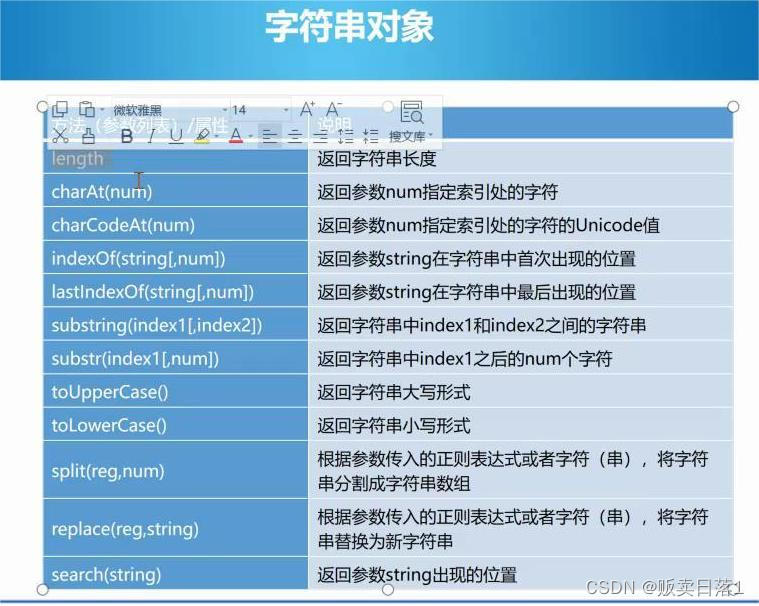759x606 pixels.
Task: Open the 搜文库 dropdown
Action: [431, 136]
